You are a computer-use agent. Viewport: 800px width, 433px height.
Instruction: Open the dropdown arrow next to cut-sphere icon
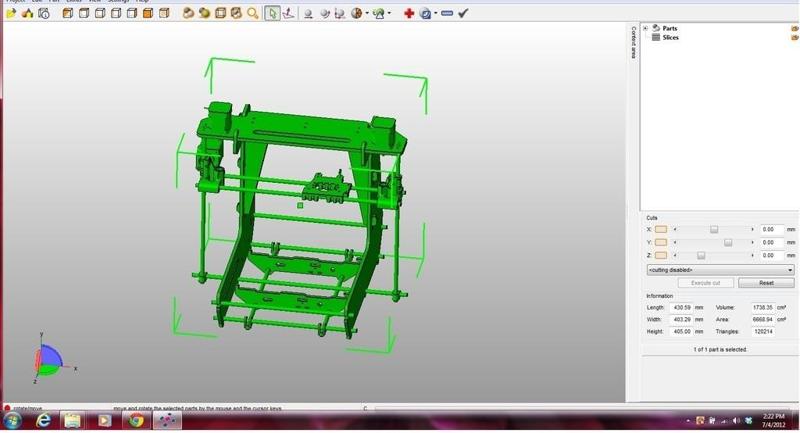pos(367,14)
